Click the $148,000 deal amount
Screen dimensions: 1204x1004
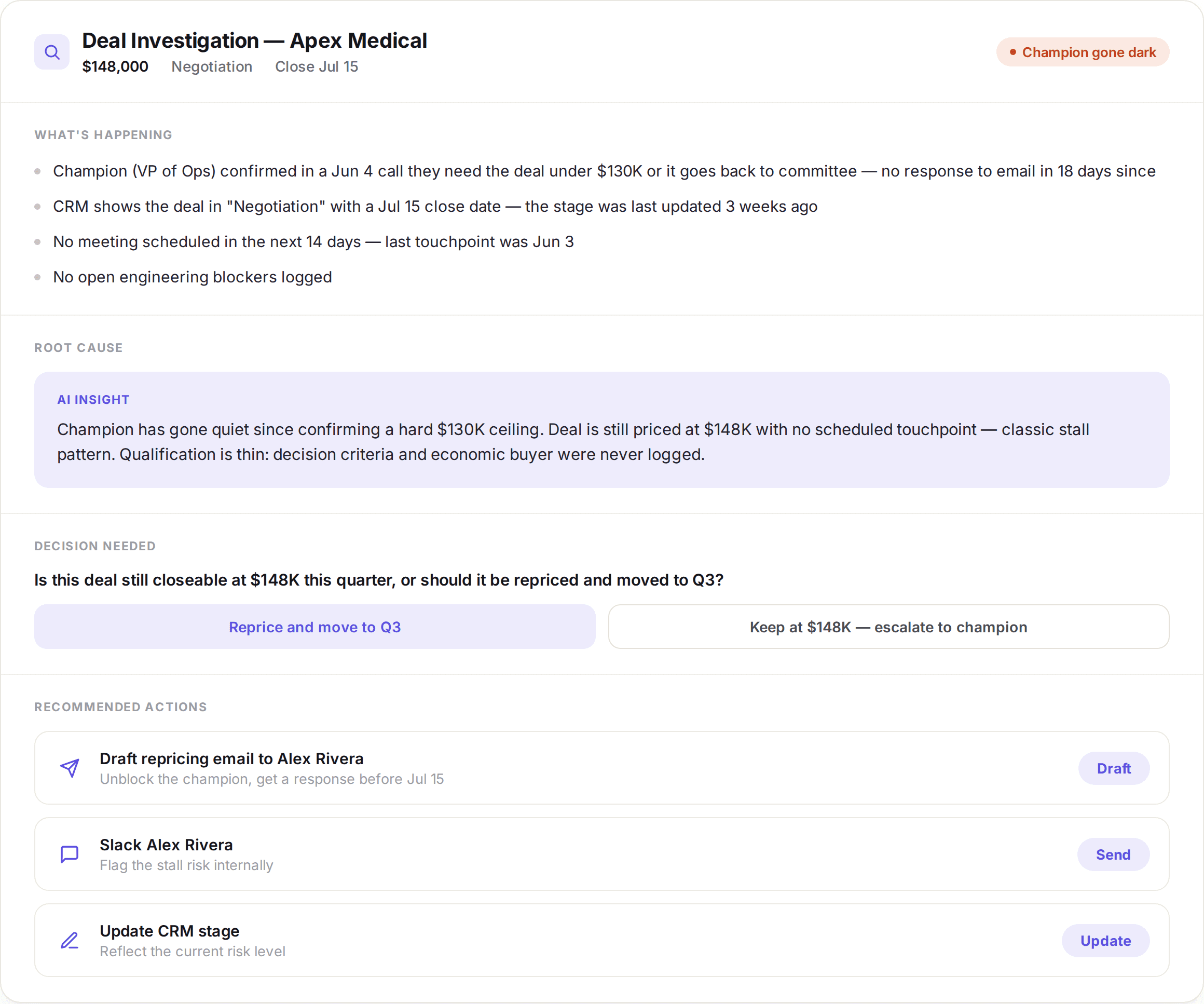(115, 66)
